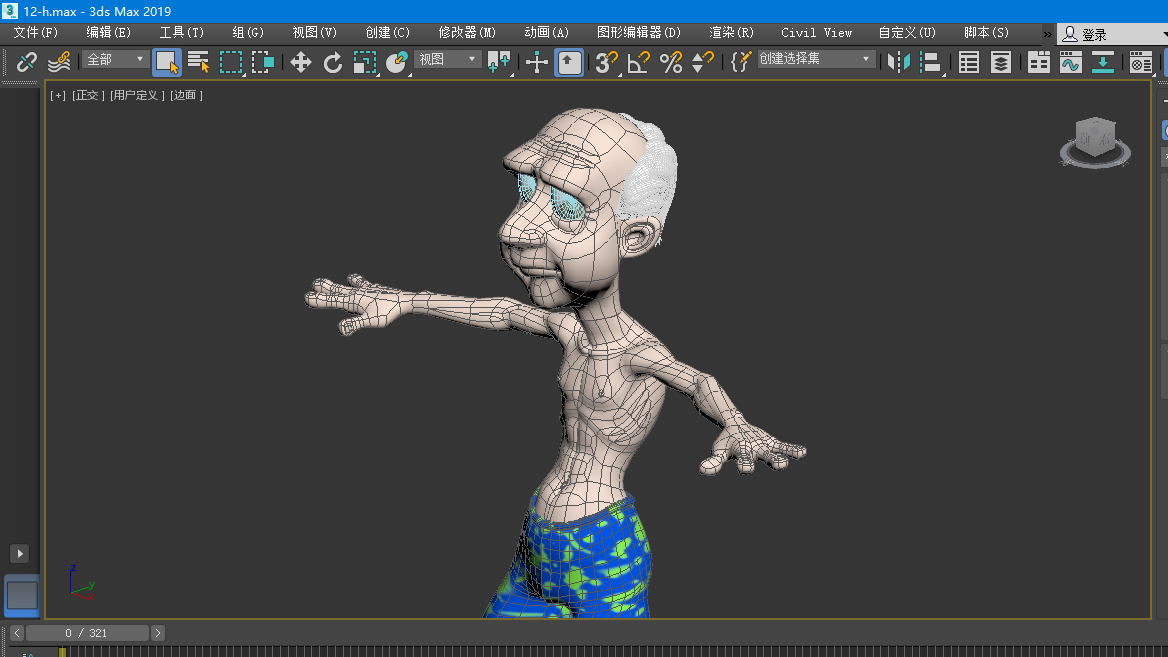Screen dimensions: 1168x657
Task: Open the selection filter 全部 dropdown
Action: [115, 60]
